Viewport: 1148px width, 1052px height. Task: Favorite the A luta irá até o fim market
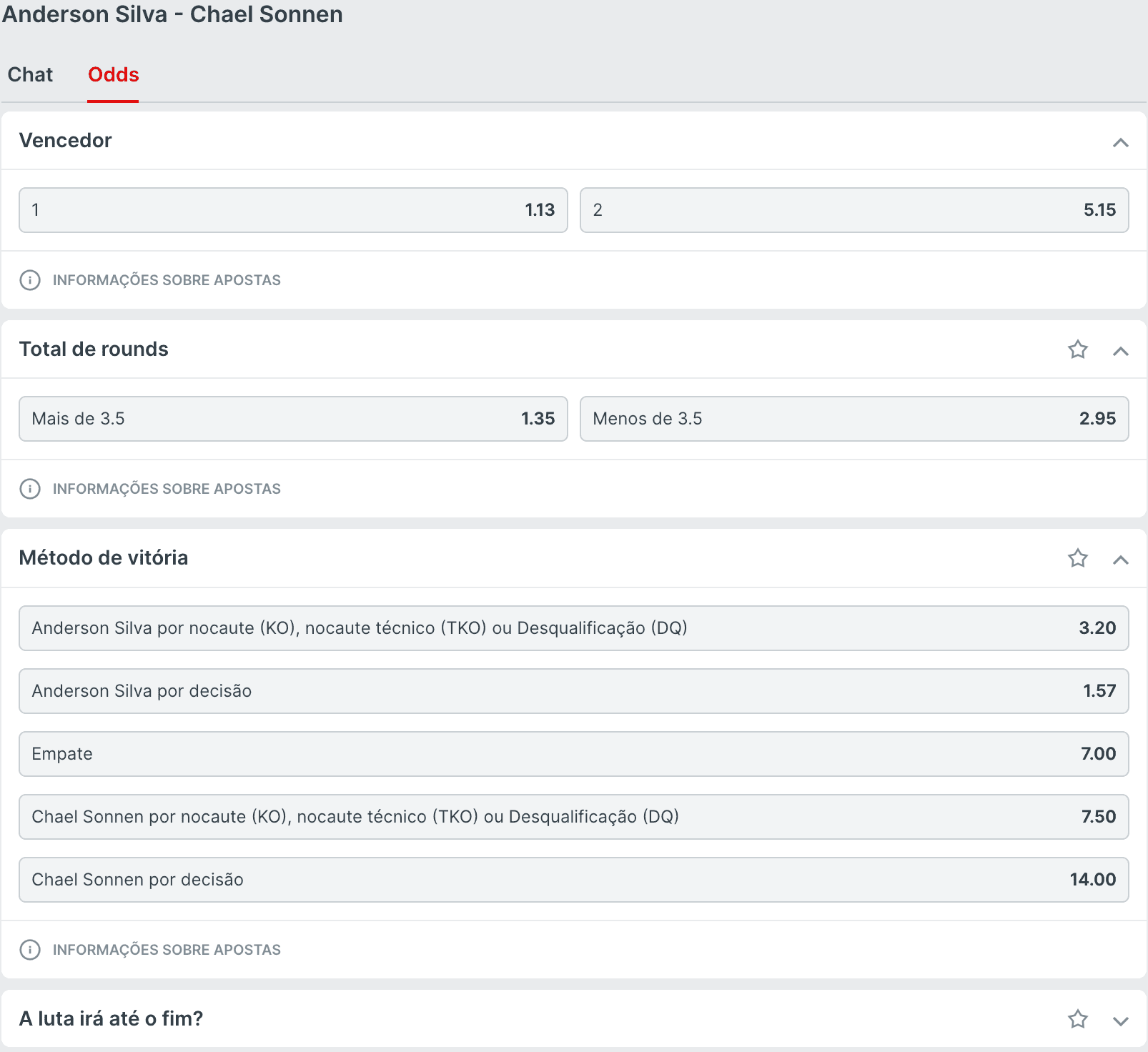pos(1077,1019)
